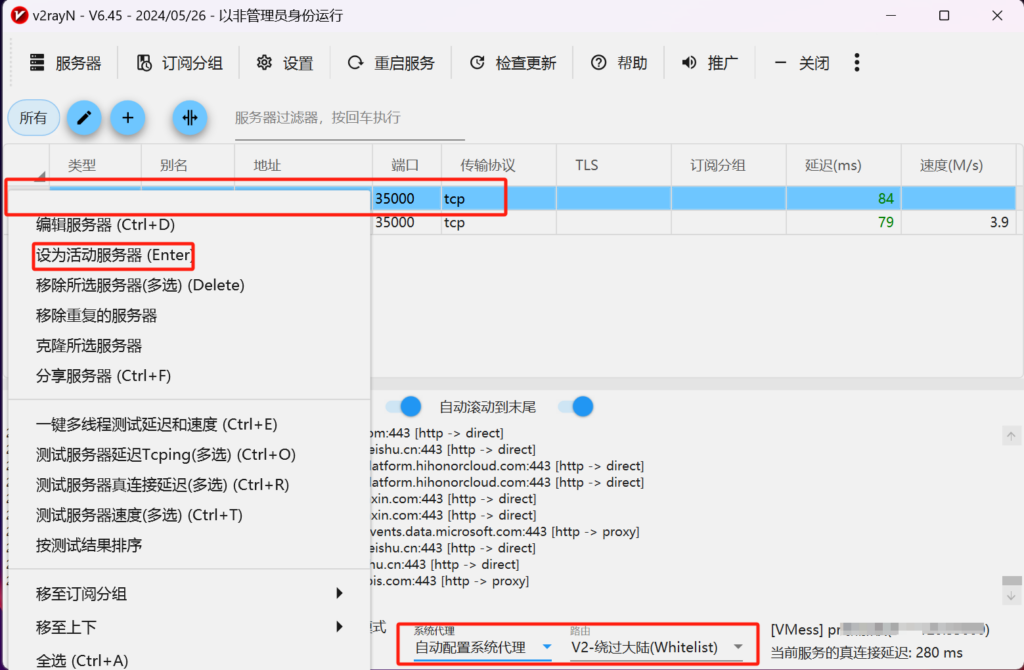Click the blue plus add button

click(x=127, y=118)
